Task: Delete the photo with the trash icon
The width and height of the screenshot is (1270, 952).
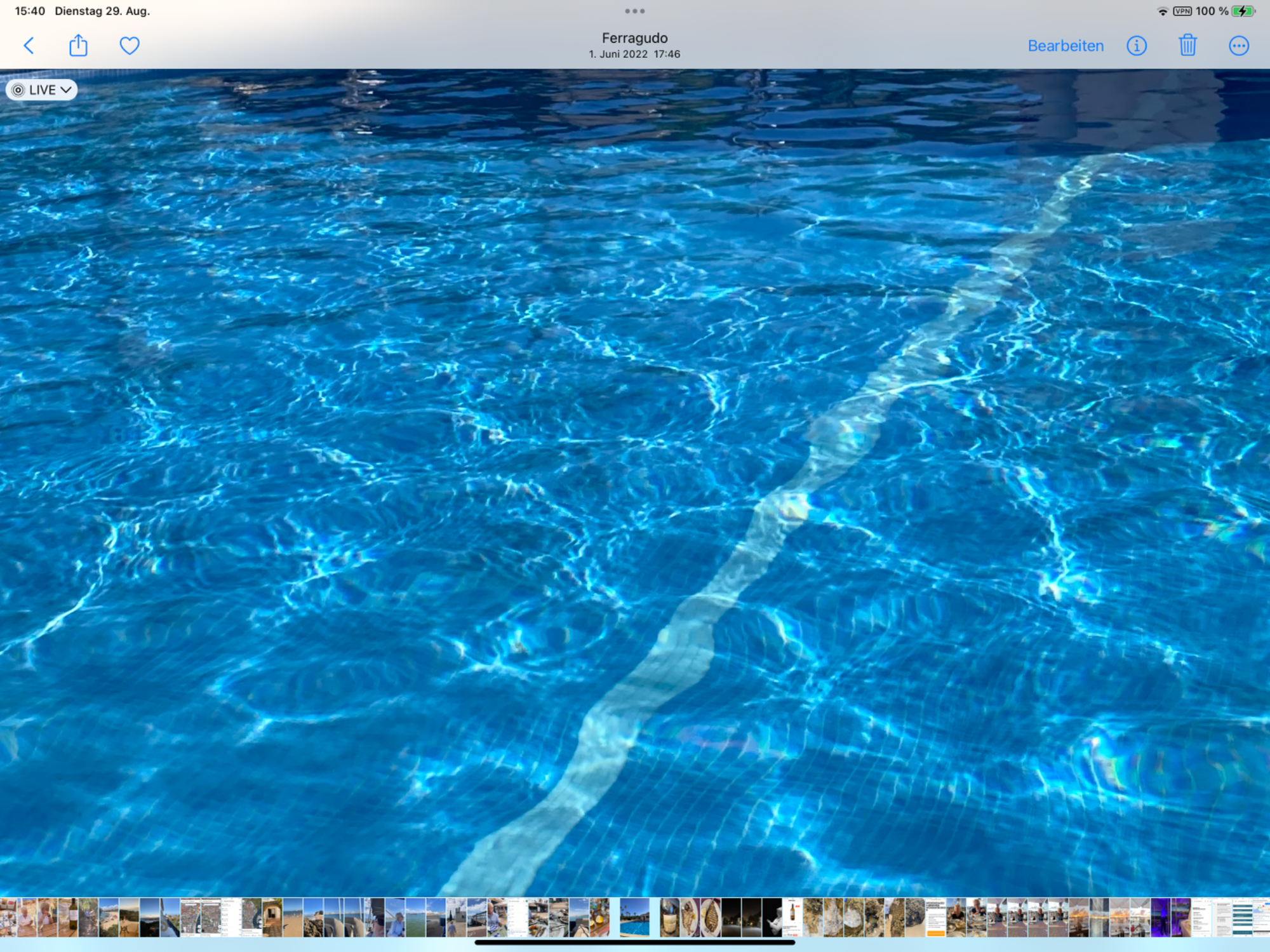Action: click(x=1187, y=46)
